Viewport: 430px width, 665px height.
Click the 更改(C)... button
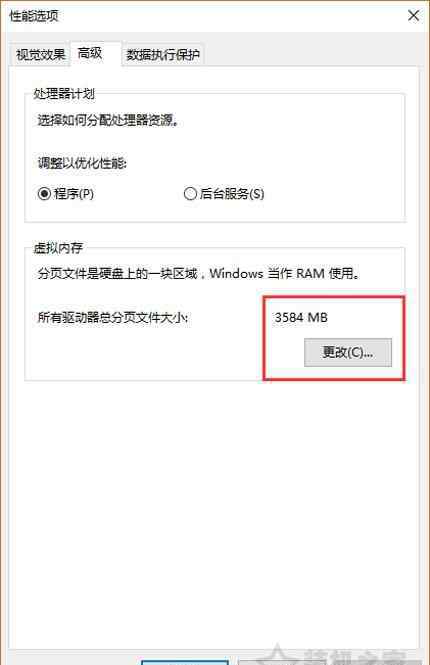click(348, 352)
